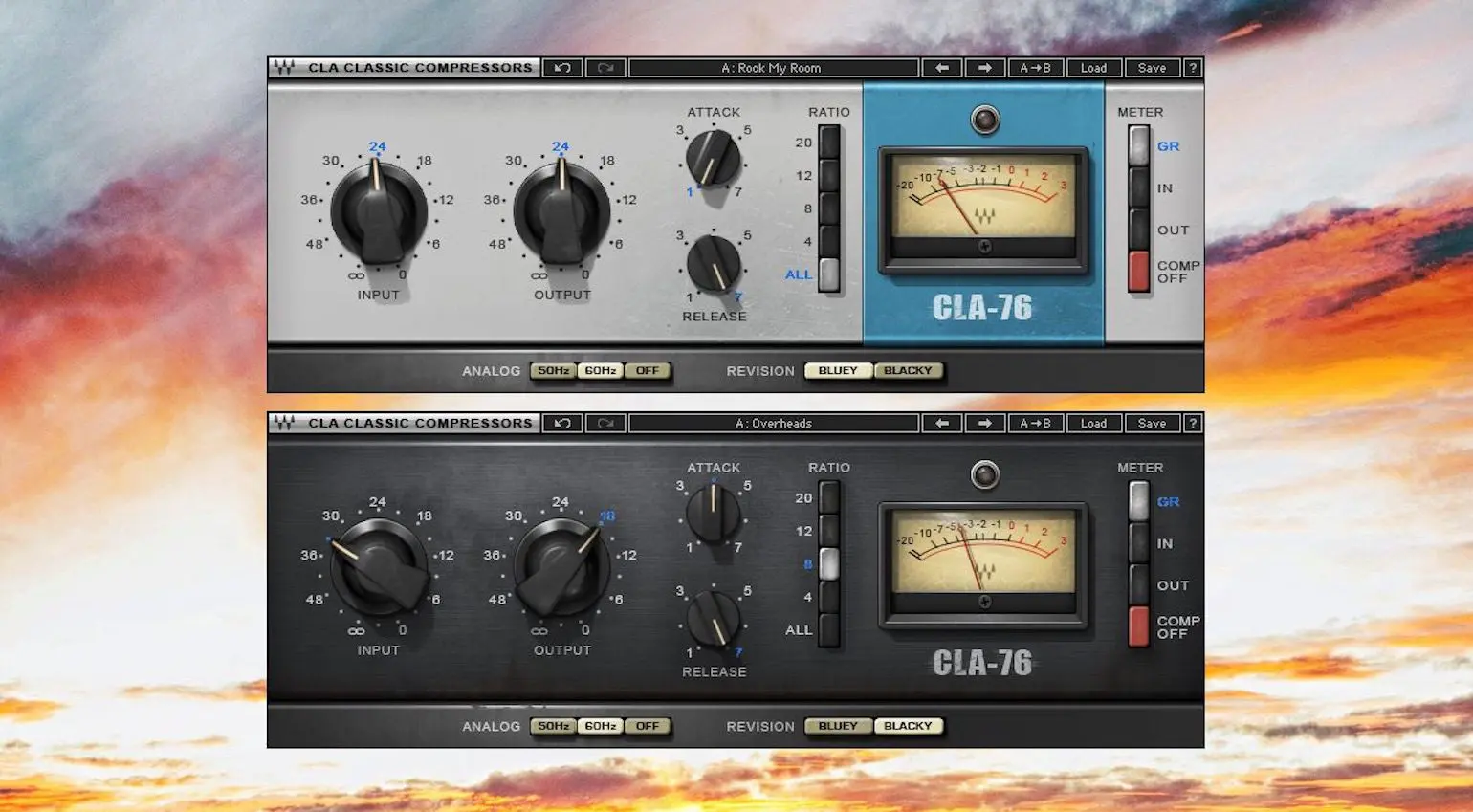This screenshot has height=812, width=1473.
Task: Open the "A: Rock My Room" preset menu
Action: click(774, 67)
